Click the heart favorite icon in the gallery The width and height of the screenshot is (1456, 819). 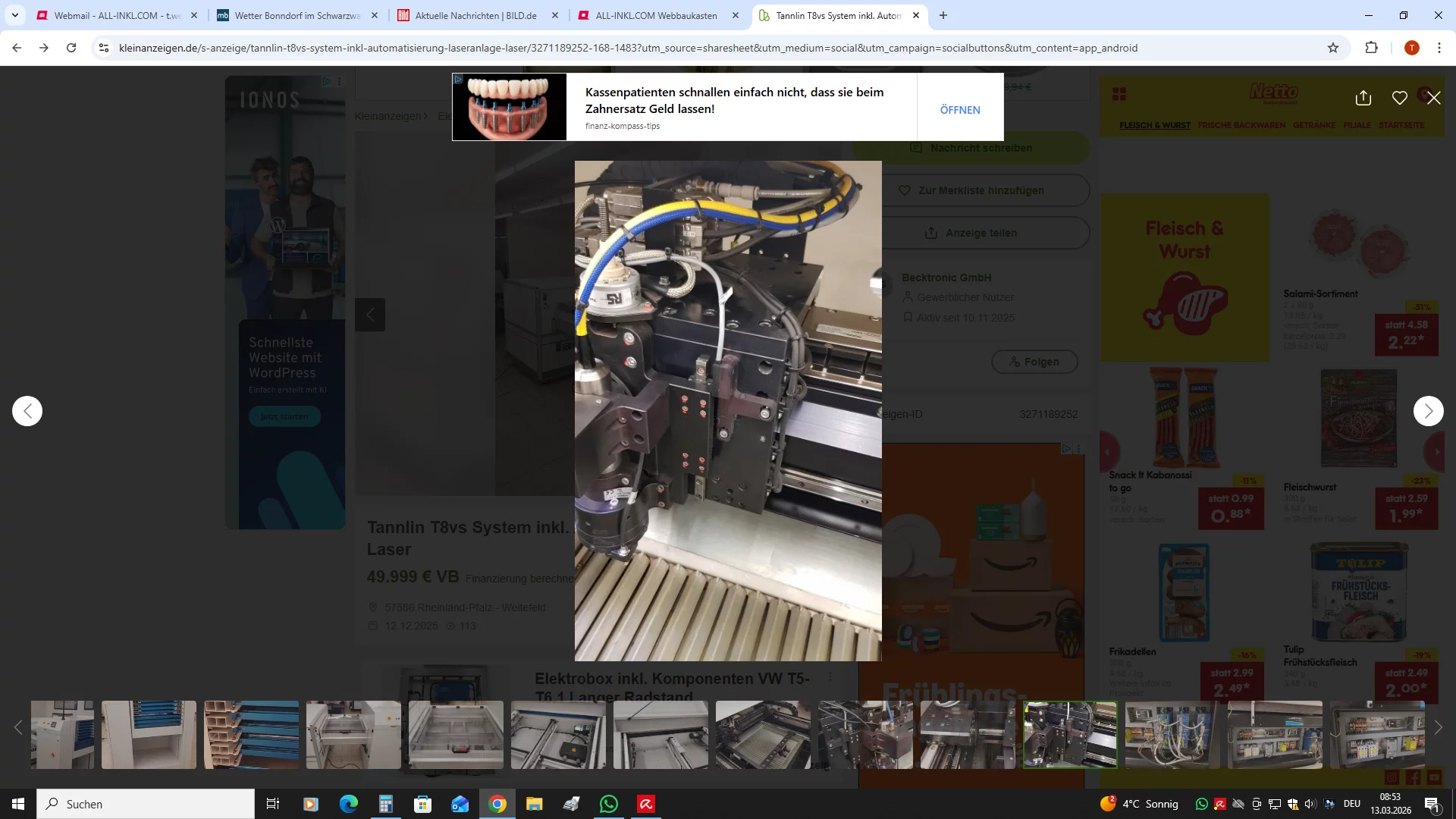1399,98
